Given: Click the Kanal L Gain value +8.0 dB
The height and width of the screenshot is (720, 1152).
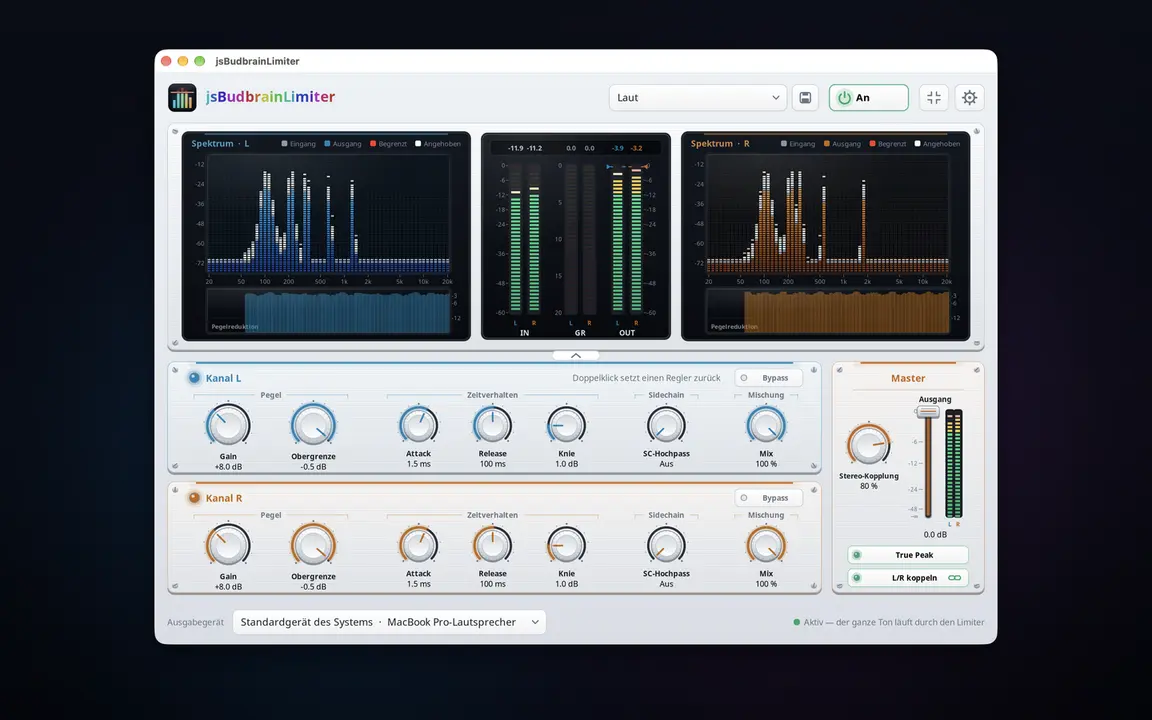Looking at the screenshot, I should (x=228, y=467).
